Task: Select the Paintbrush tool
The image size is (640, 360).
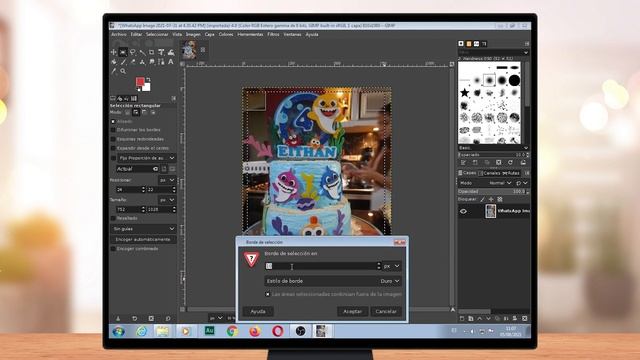Action: [x=123, y=62]
